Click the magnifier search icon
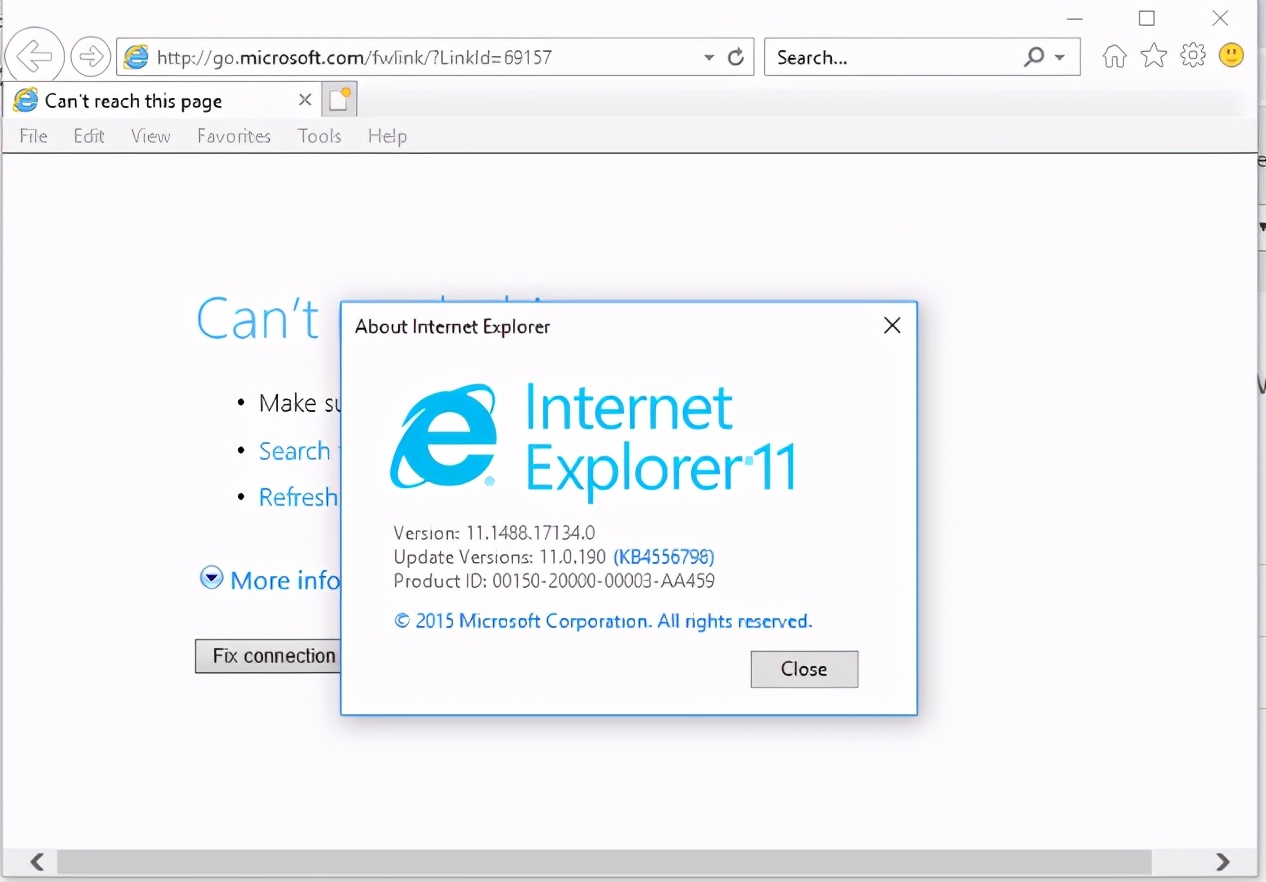The height and width of the screenshot is (882, 1266). point(1034,57)
